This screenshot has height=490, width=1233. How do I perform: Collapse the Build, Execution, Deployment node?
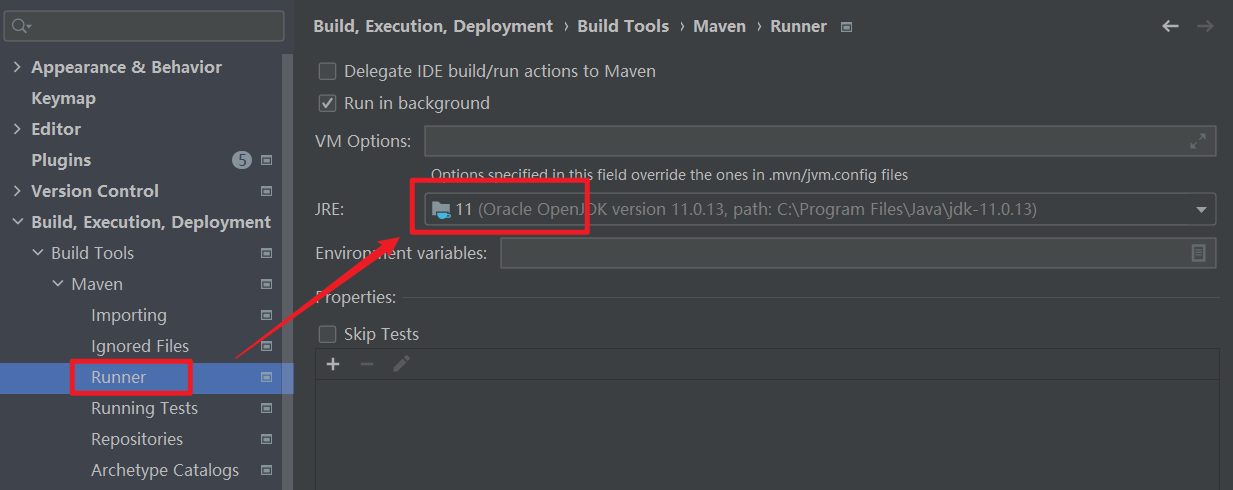point(17,222)
